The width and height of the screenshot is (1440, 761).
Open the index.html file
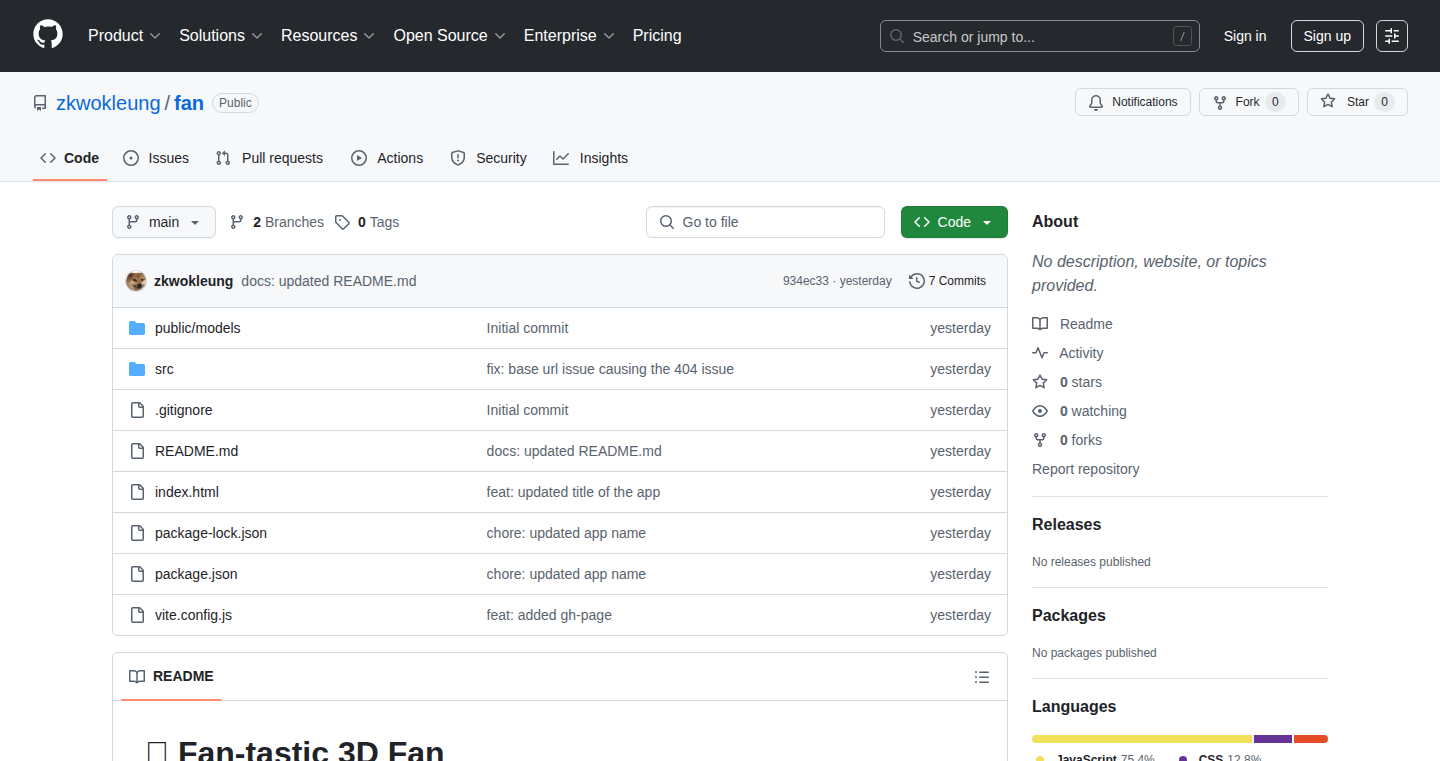[187, 492]
